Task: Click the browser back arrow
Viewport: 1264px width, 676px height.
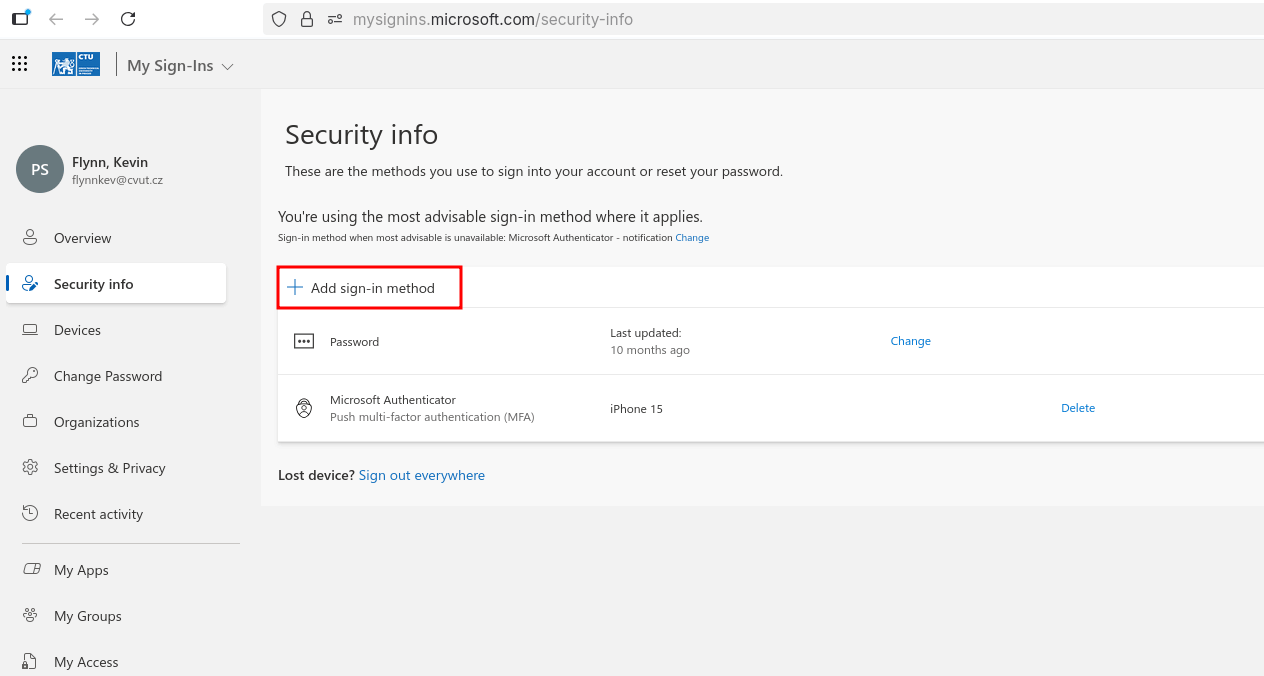Action: click(56, 19)
